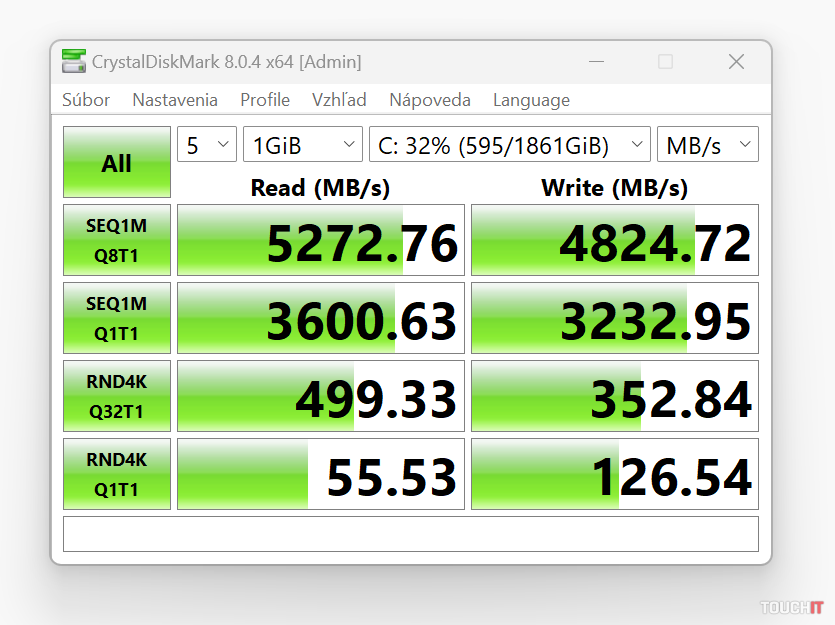The image size is (835, 625).
Task: Open the Language menu
Action: pos(531,100)
